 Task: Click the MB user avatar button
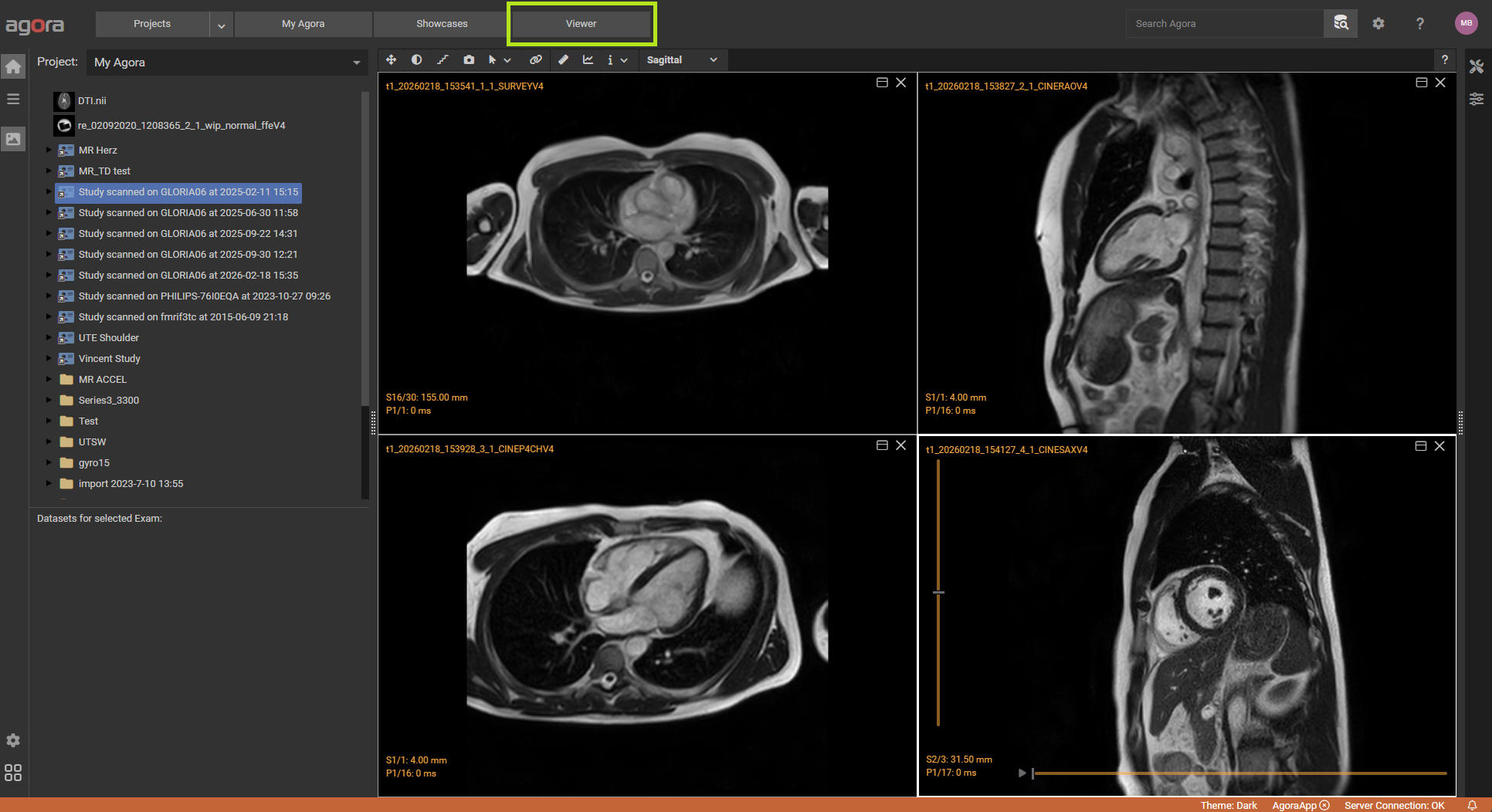pyautogui.click(x=1466, y=23)
